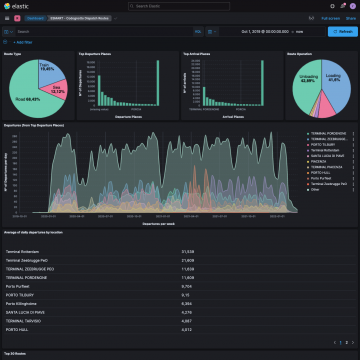
Task: Click the current dashboard title breadcrumb
Action: coord(79,18)
